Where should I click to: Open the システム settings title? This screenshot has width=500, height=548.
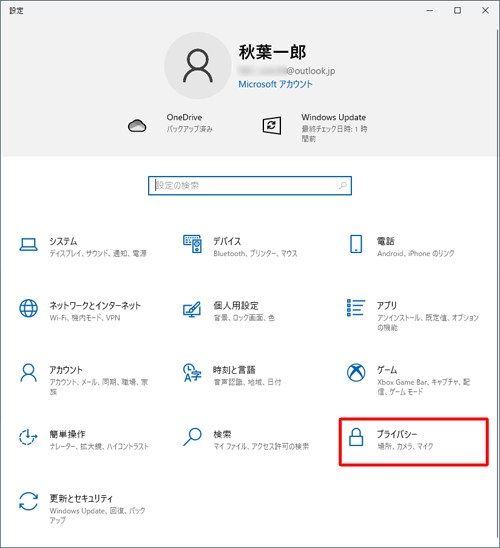coord(63,241)
